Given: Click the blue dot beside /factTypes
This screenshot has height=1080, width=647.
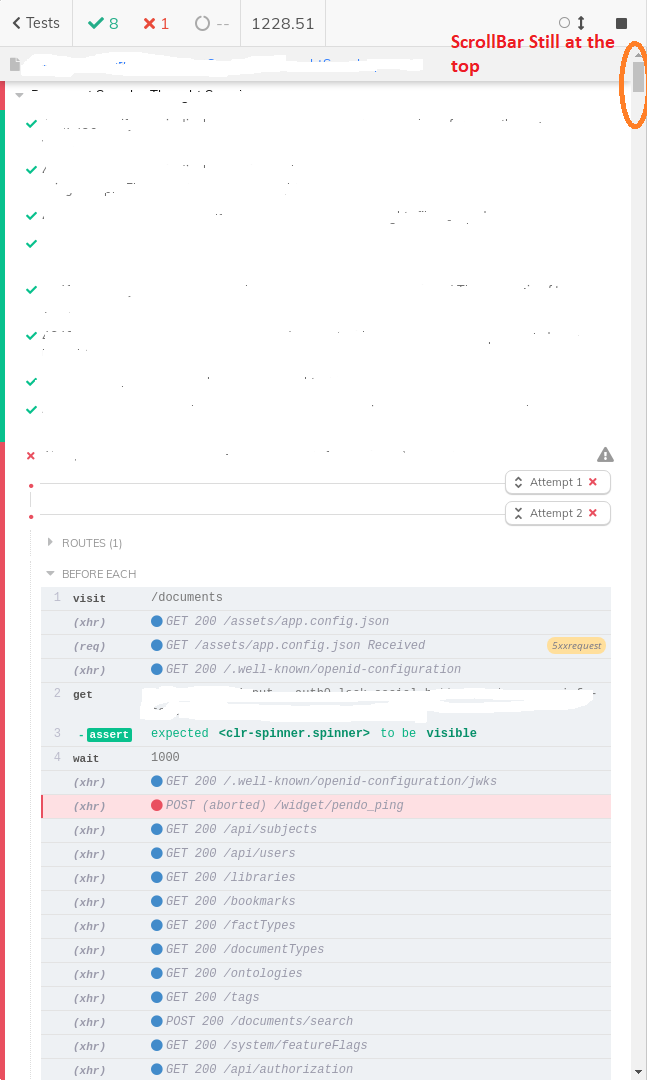Looking at the screenshot, I should pyautogui.click(x=156, y=926).
